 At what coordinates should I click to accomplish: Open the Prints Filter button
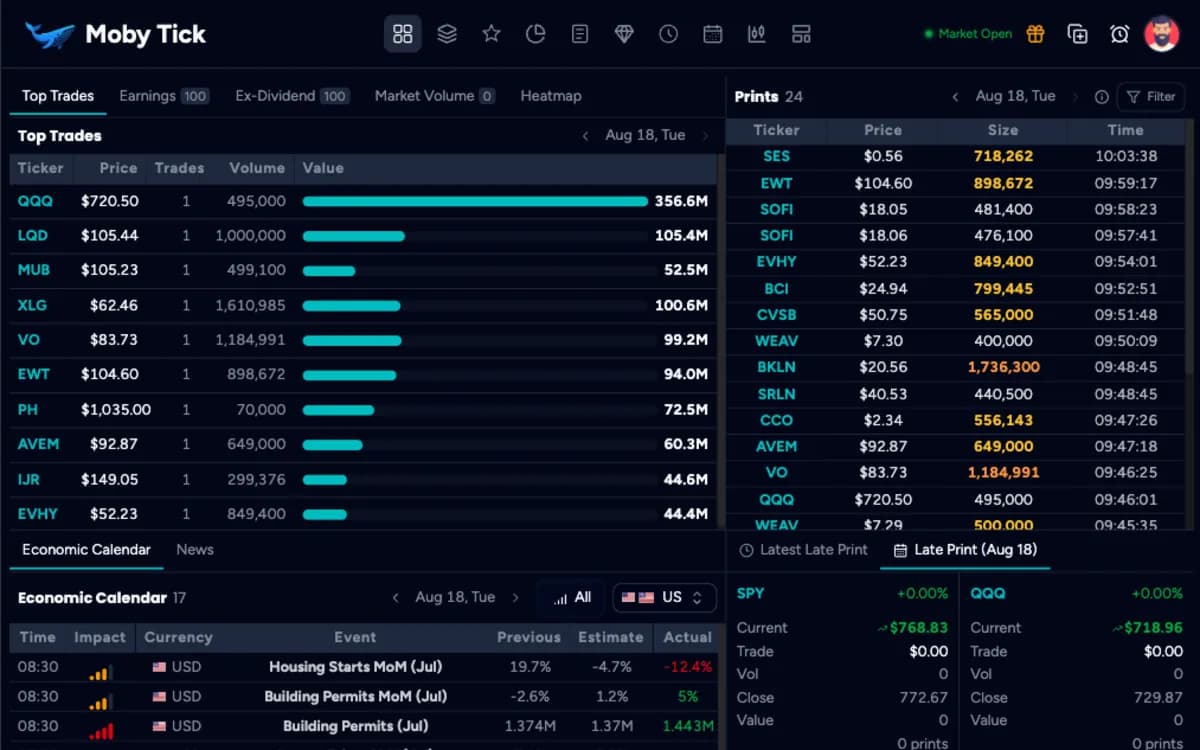point(1151,97)
